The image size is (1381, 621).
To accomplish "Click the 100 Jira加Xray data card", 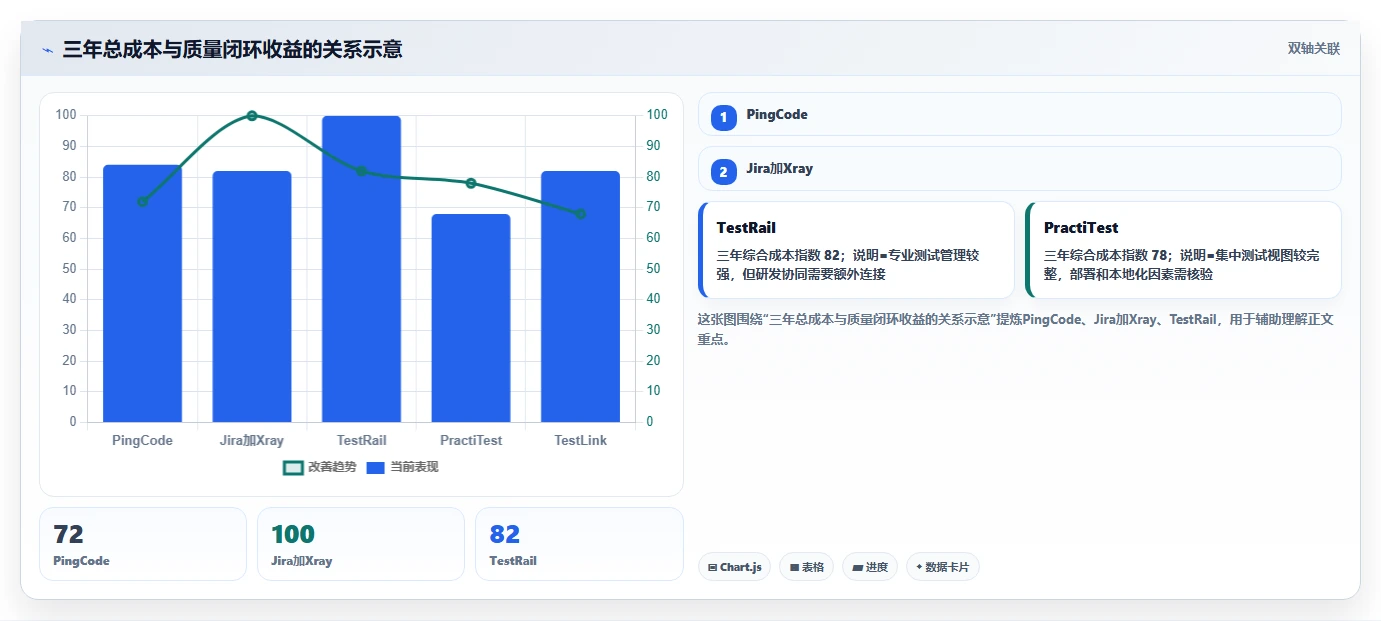I will (361, 544).
